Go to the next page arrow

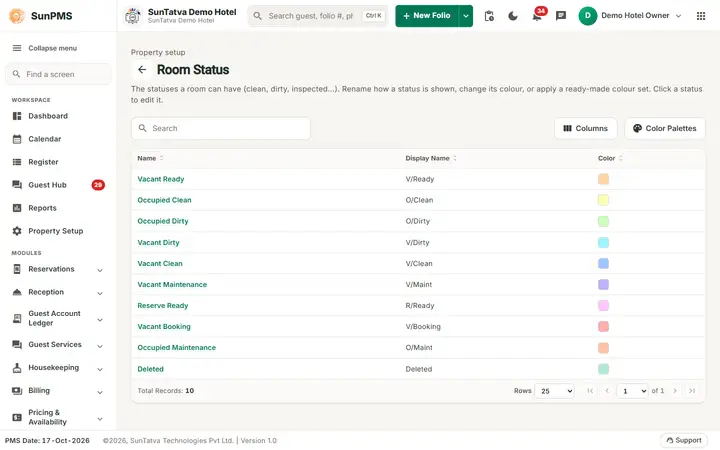click(x=675, y=391)
